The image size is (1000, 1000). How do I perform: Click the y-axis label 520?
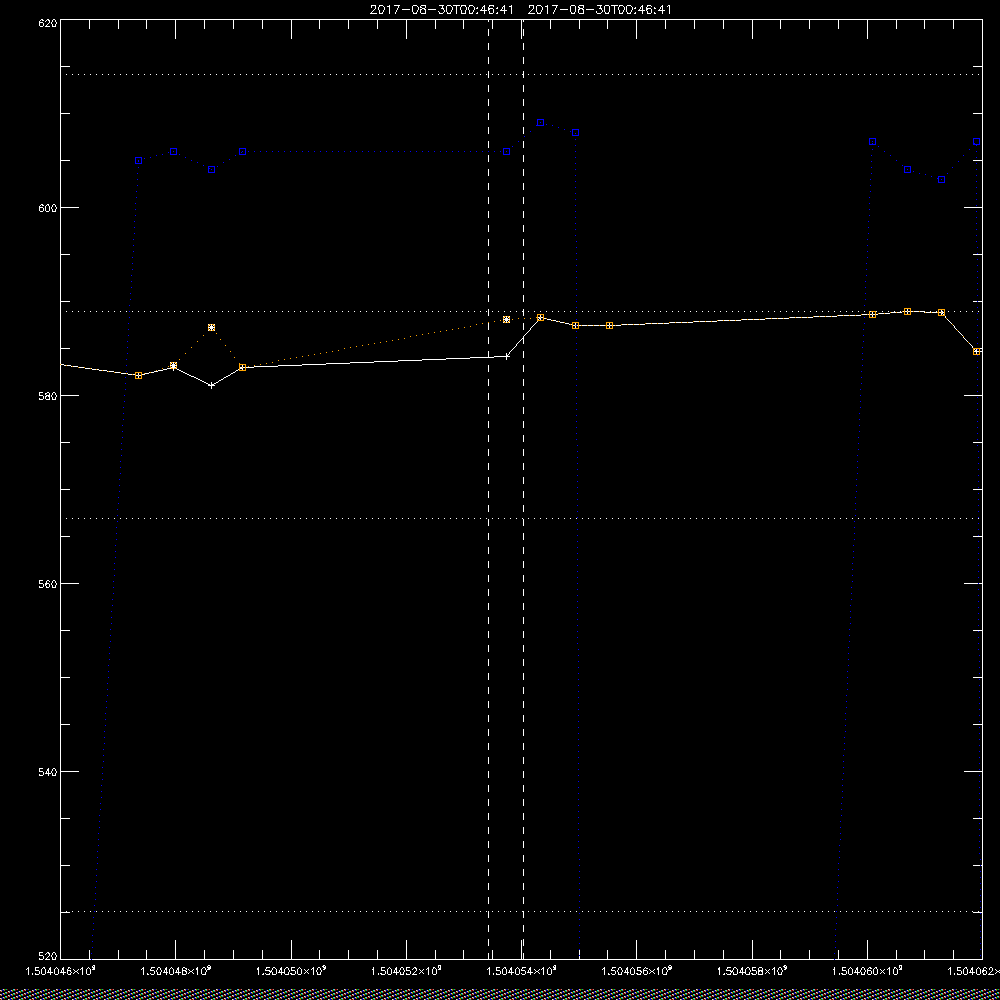pos(49,957)
